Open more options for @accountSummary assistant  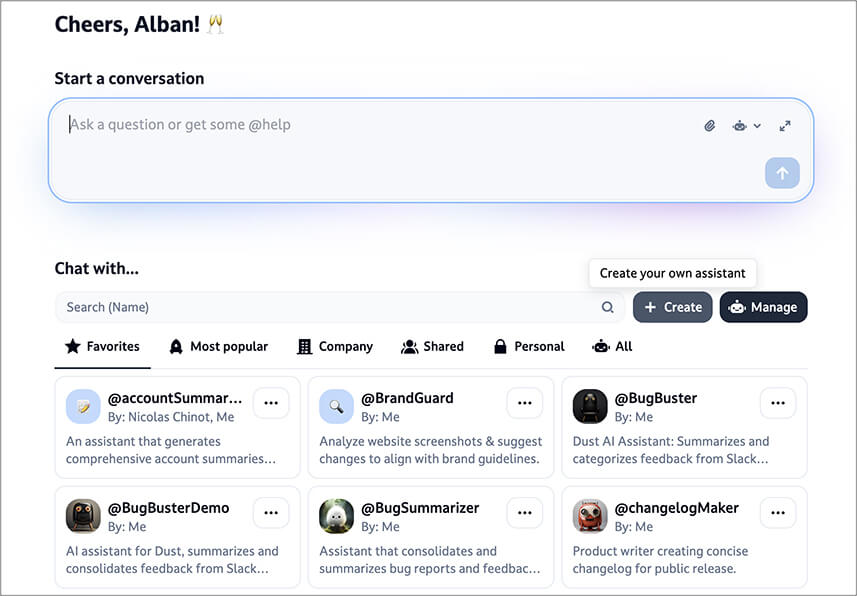point(271,403)
